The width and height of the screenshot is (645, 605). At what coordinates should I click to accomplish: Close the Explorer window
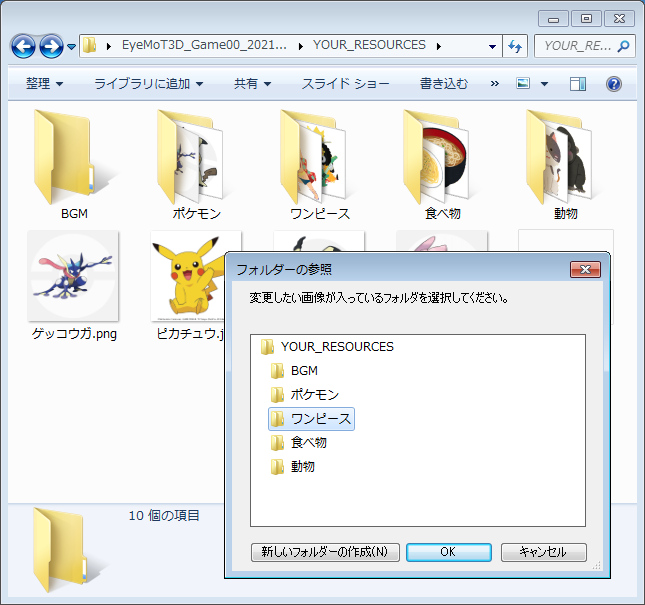[x=619, y=19]
